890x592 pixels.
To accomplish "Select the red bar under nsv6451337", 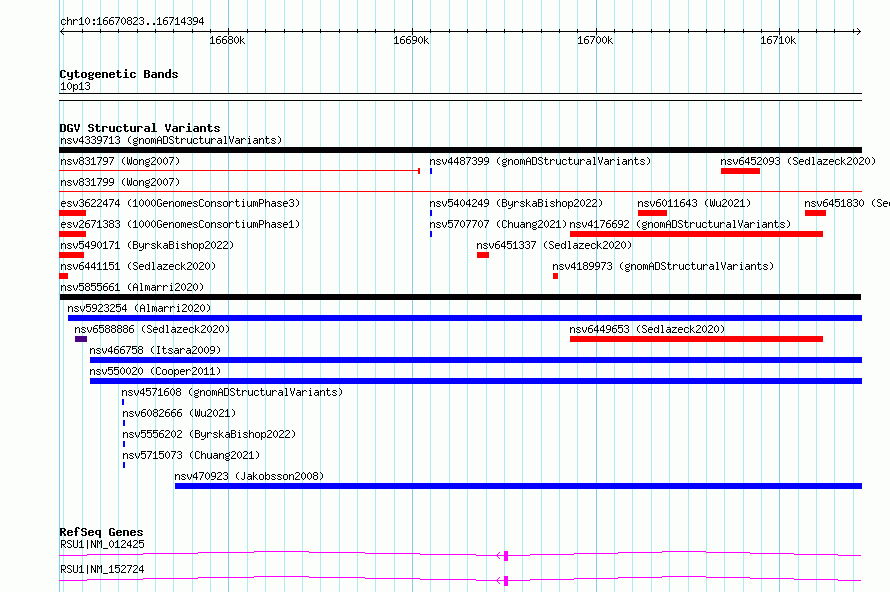I will point(483,255).
